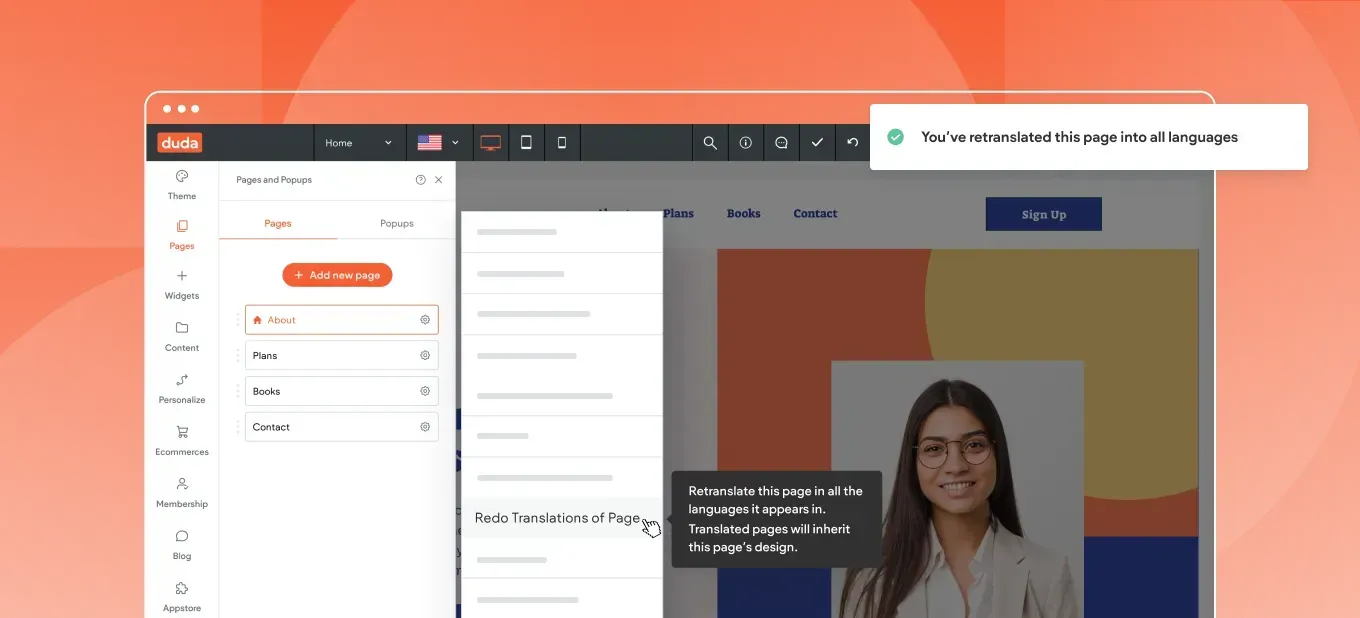This screenshot has height=618, width=1360.
Task: Select the Books page row
Action: coord(341,391)
